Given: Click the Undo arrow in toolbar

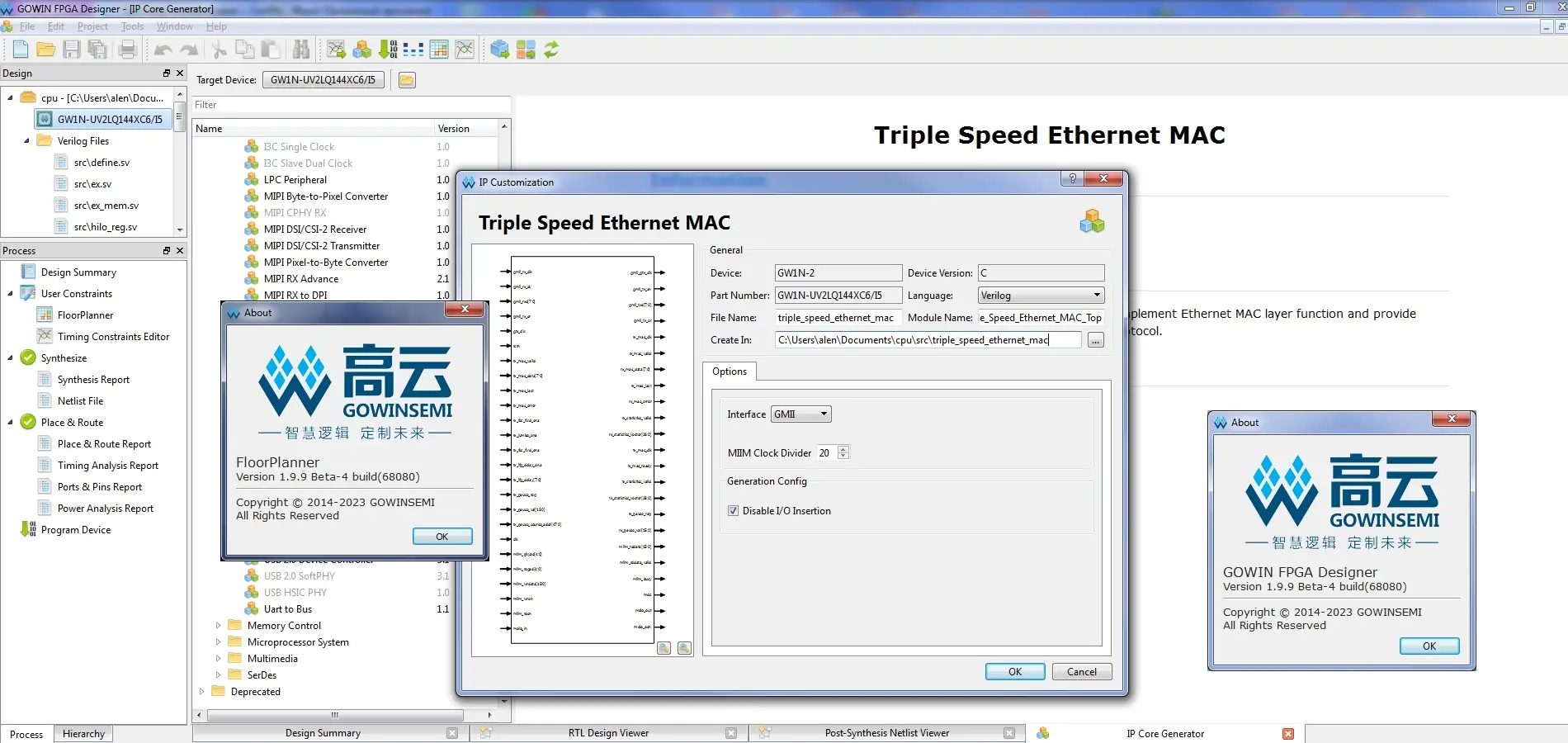Looking at the screenshot, I should click(x=163, y=50).
